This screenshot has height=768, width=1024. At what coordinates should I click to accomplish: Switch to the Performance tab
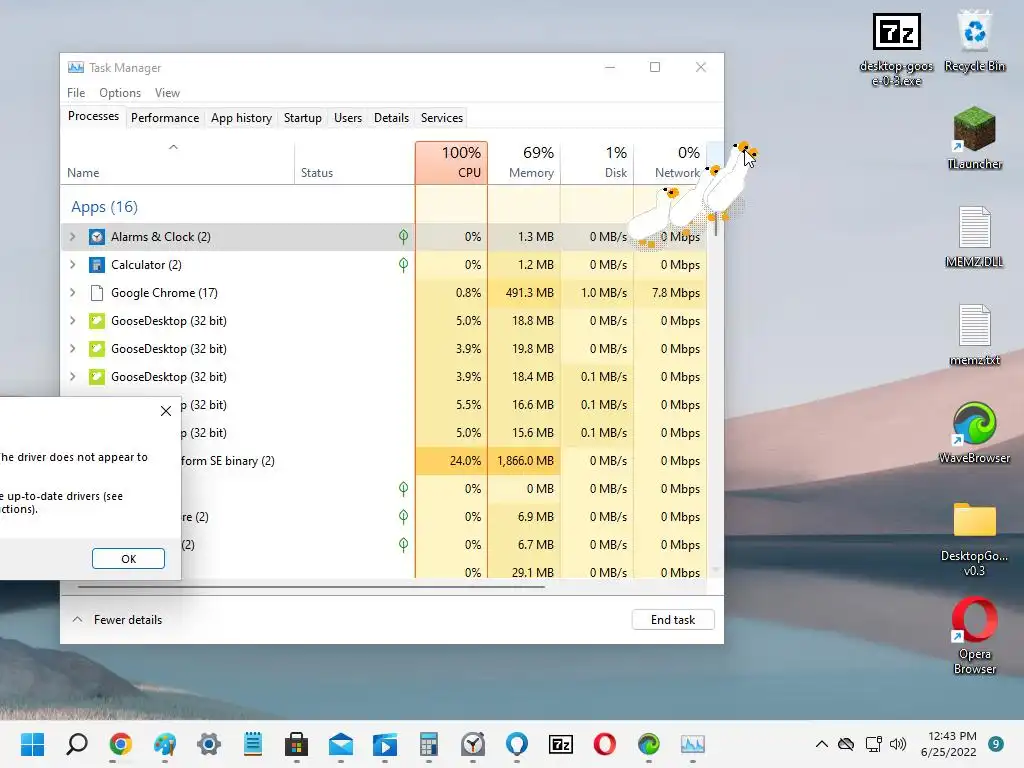165,118
